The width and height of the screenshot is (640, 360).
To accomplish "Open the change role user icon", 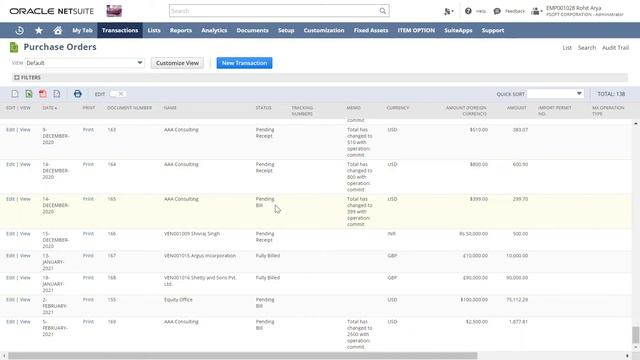I will (536, 11).
